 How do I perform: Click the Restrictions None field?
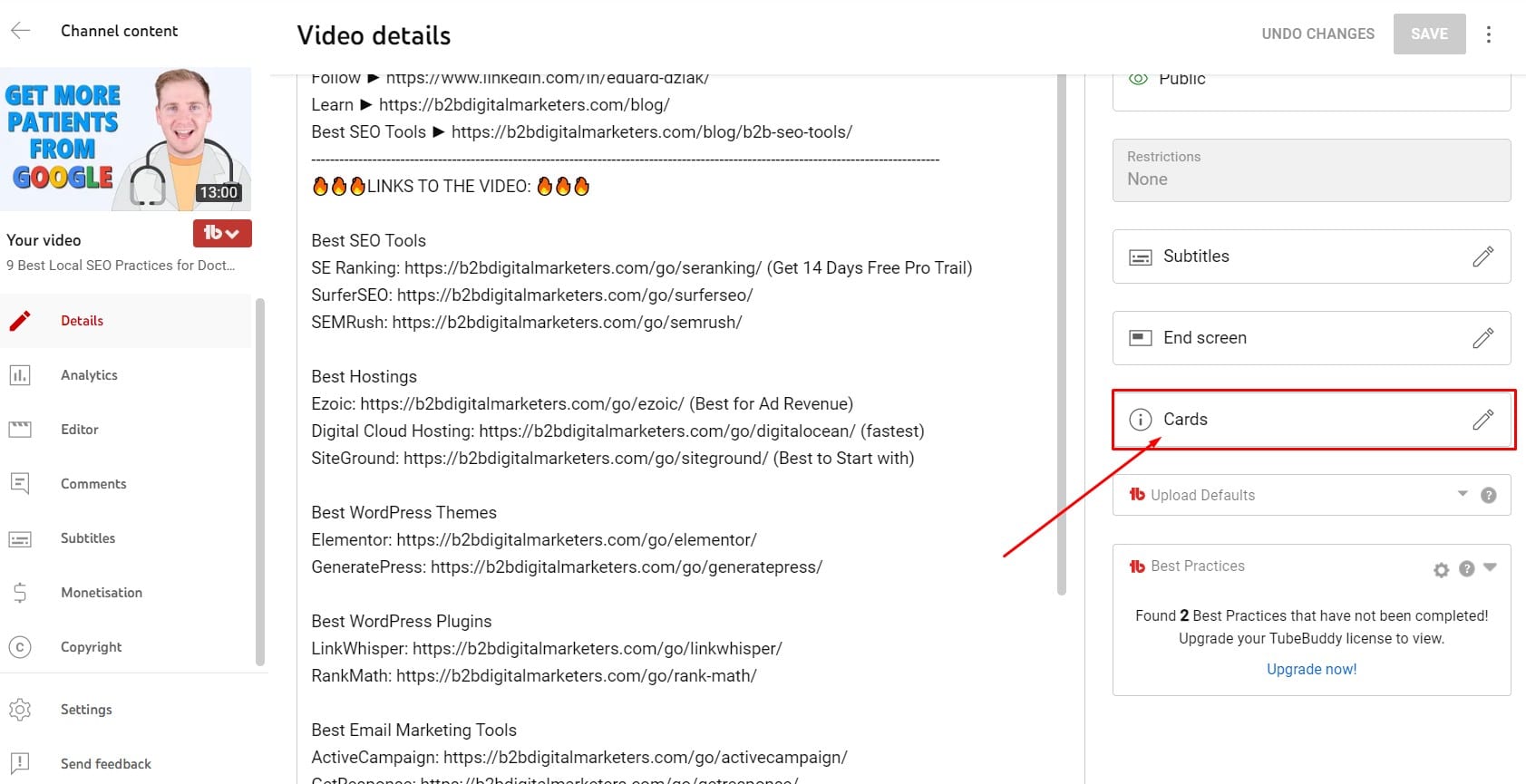(x=1311, y=170)
